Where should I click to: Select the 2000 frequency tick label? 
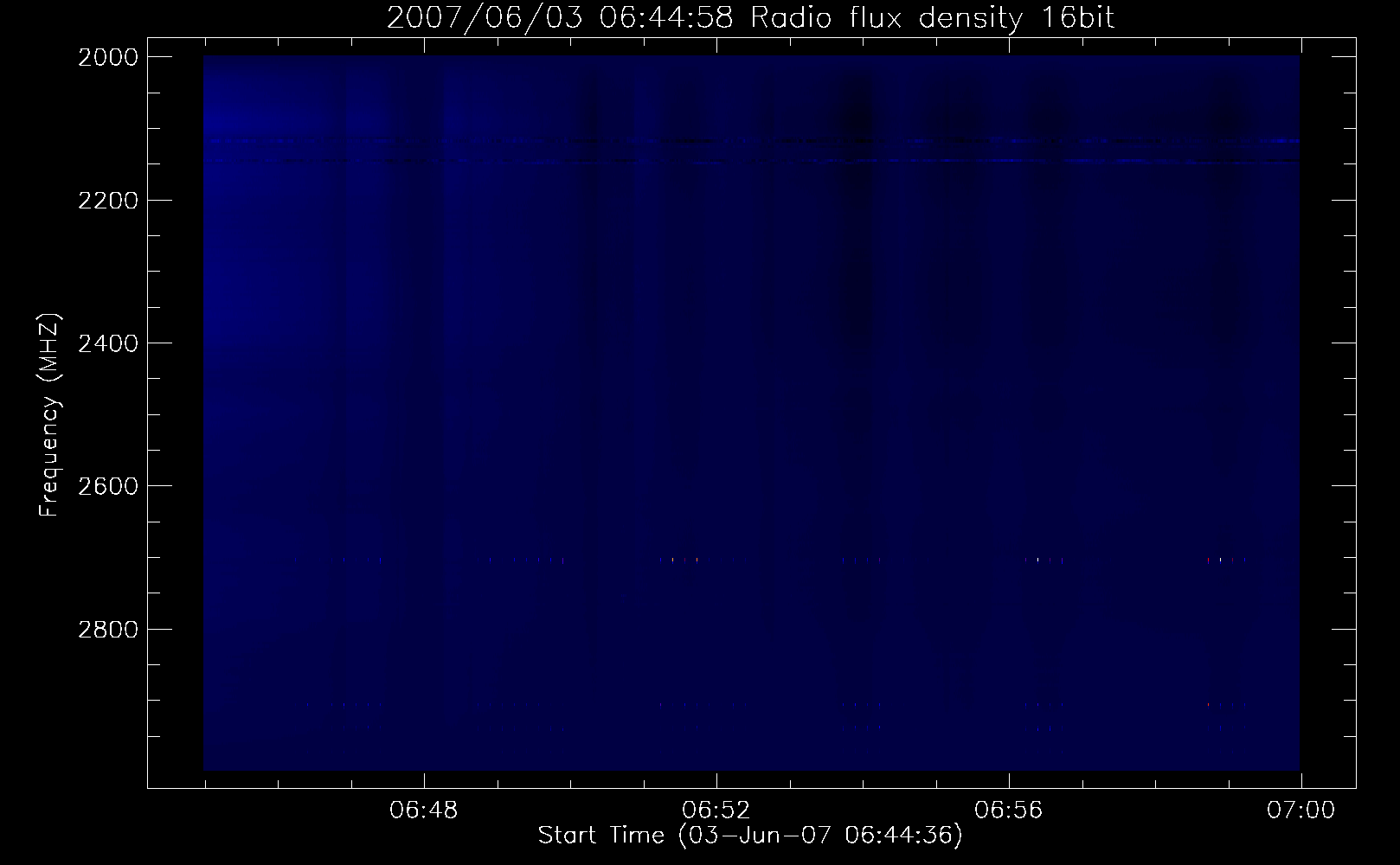pyautogui.click(x=107, y=57)
